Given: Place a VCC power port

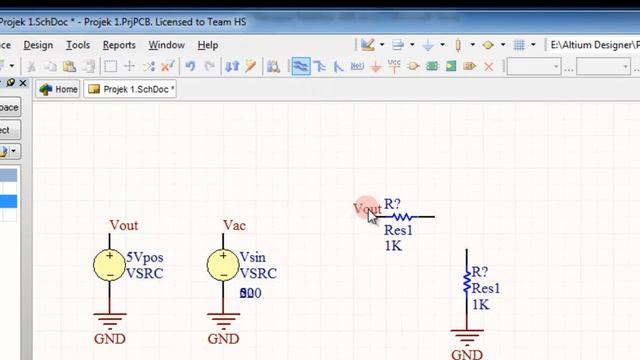Looking at the screenshot, I should pyautogui.click(x=394, y=67).
